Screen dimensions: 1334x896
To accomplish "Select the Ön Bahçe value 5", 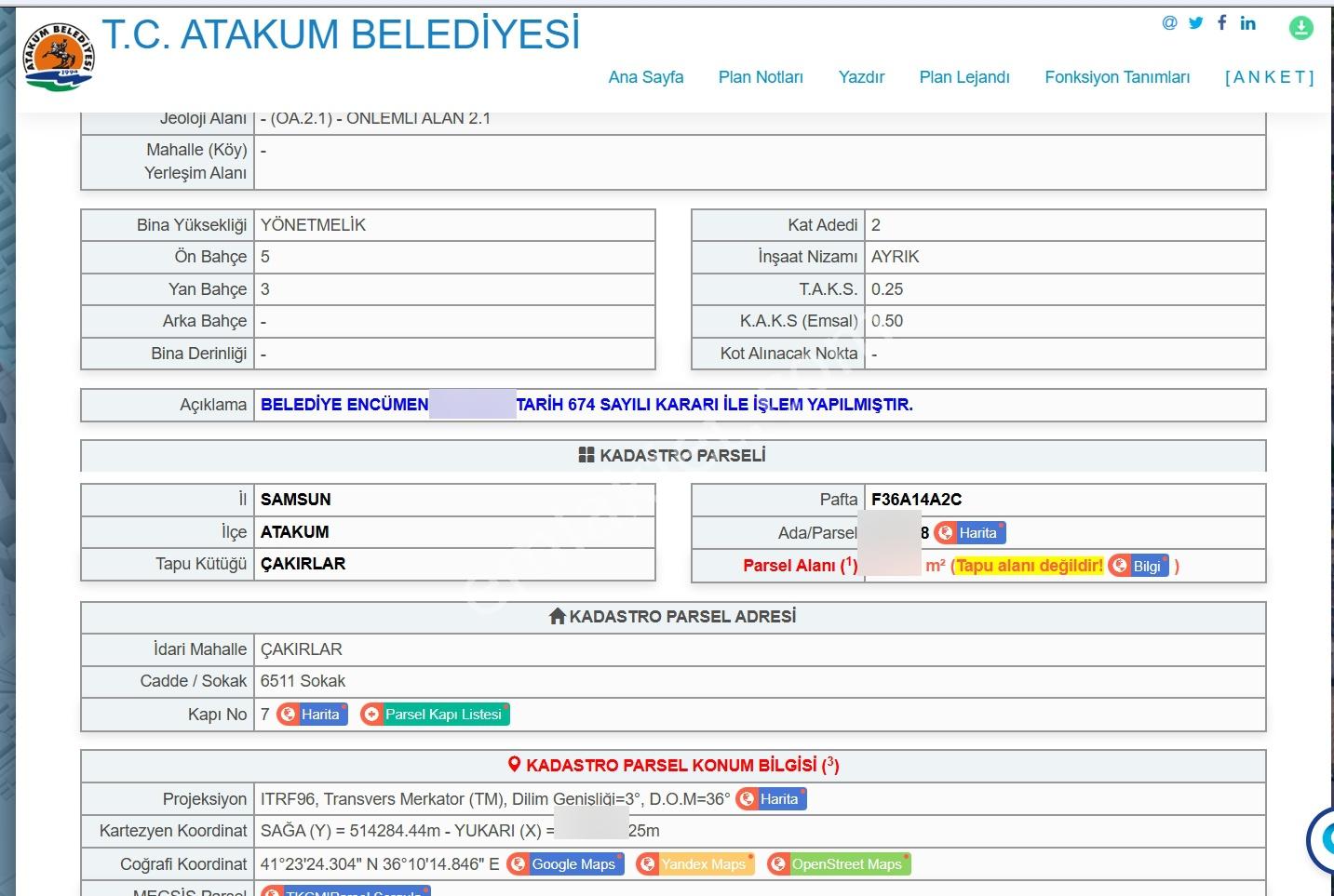I will click(x=265, y=257).
